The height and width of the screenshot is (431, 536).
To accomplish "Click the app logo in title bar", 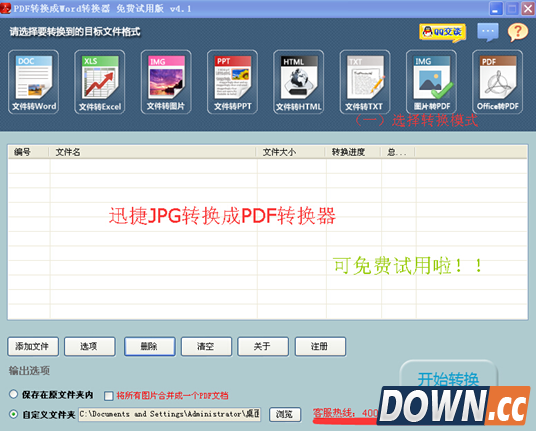I will coord(5,8).
